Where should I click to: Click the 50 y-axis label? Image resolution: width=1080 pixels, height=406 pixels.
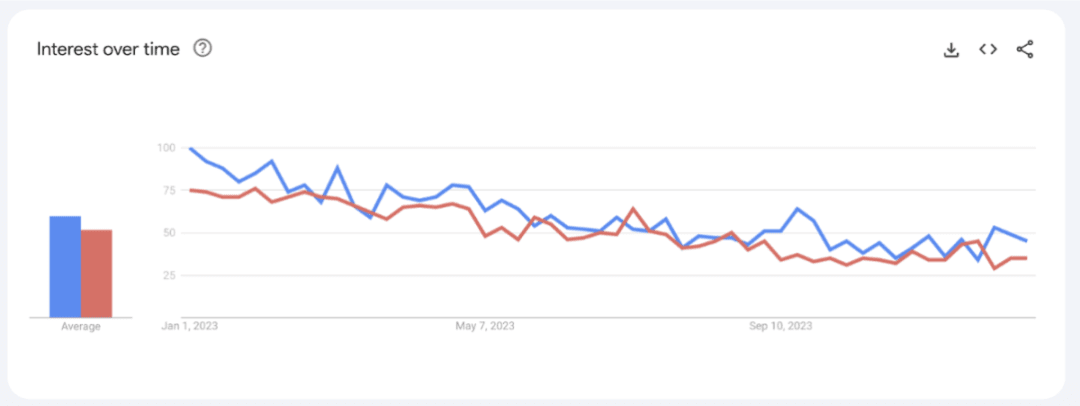[x=168, y=233]
